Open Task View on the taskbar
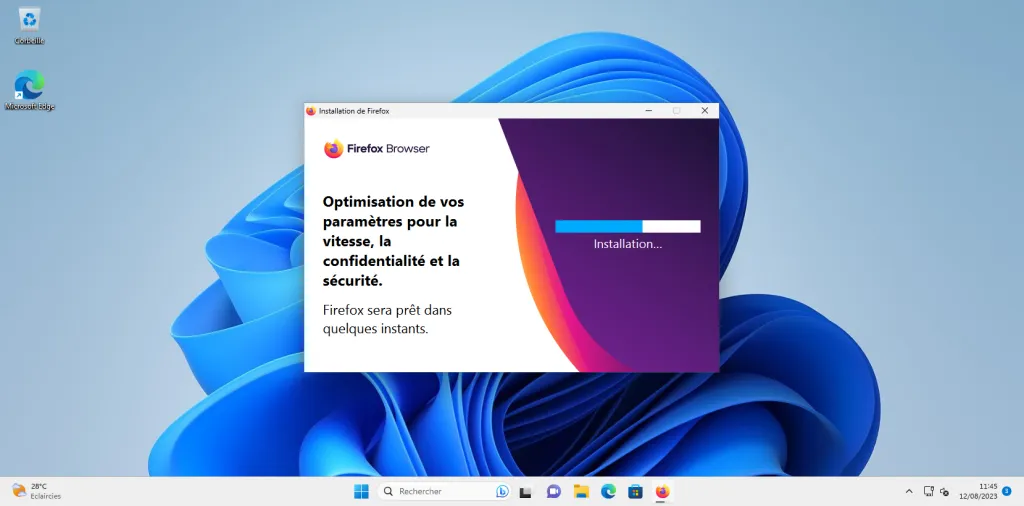Screen dimensions: 1024x506 pyautogui.click(x=526, y=492)
